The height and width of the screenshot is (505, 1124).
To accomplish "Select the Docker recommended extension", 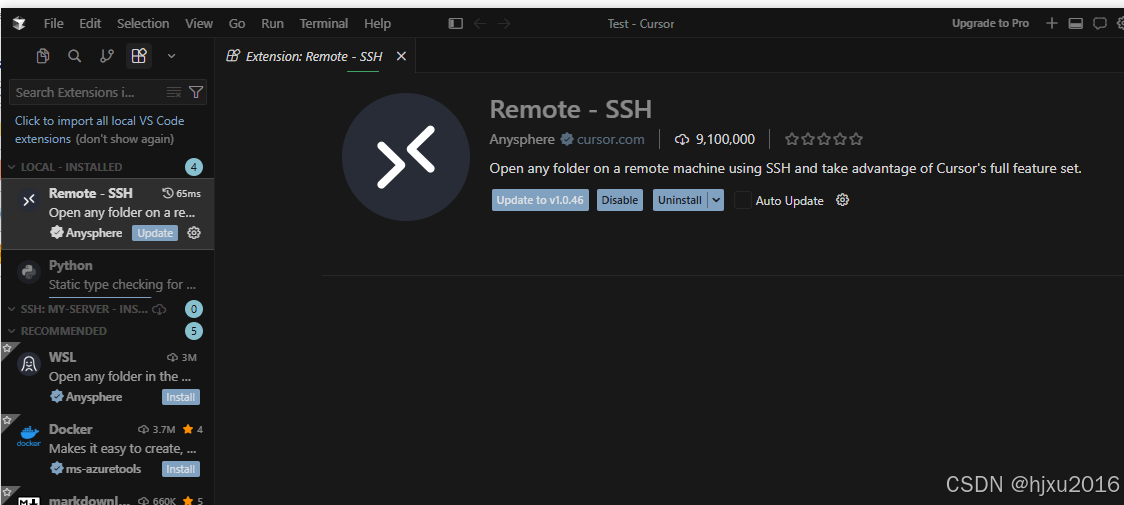I will 108,448.
